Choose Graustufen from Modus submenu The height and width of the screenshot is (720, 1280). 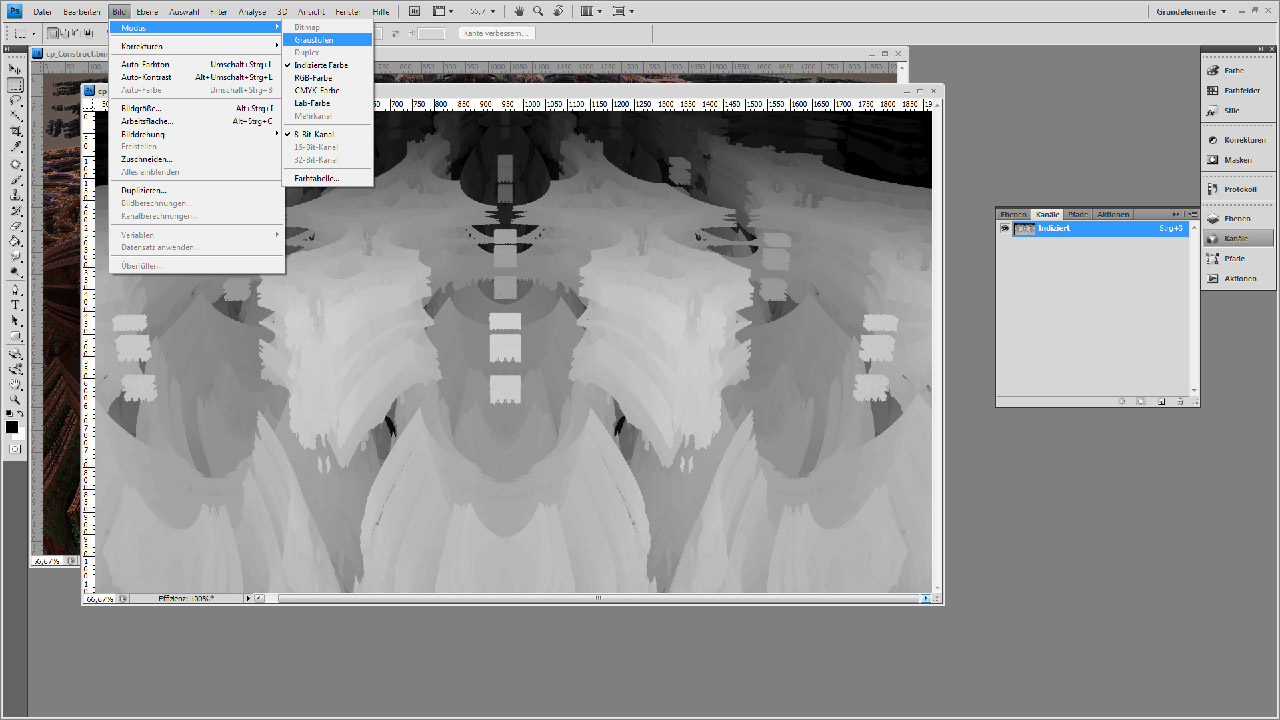(327, 40)
